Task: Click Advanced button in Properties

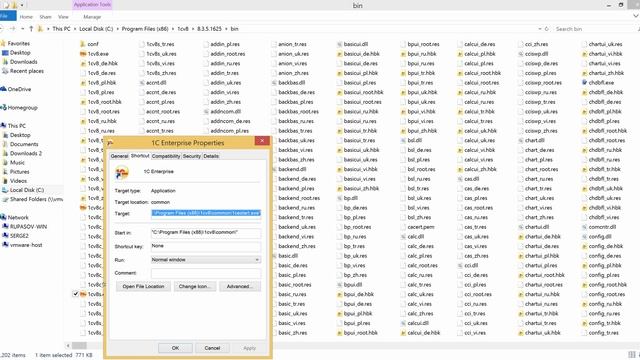Action: [240, 286]
